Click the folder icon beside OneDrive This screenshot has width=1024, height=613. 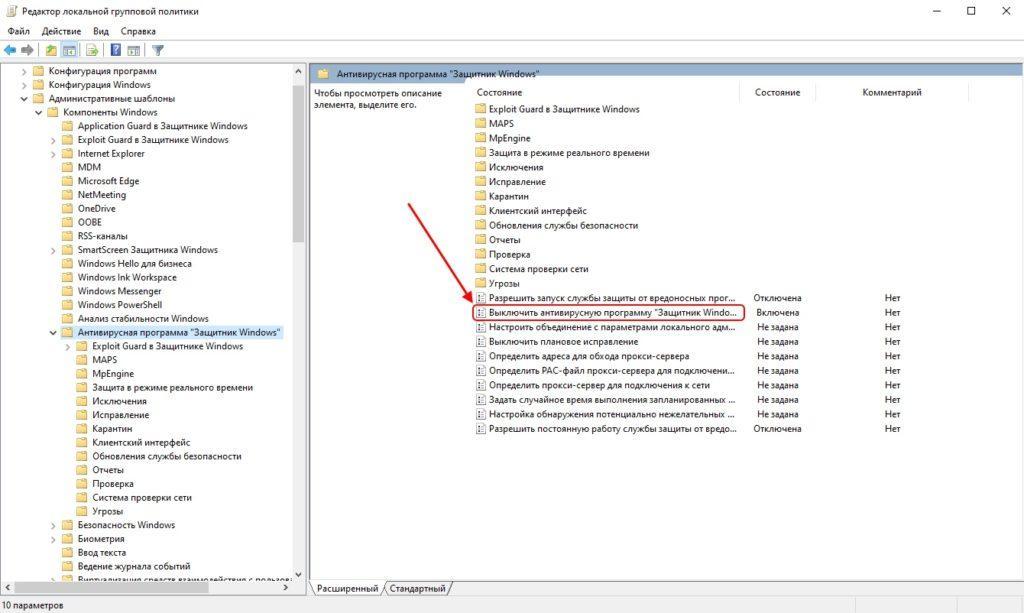pos(67,209)
